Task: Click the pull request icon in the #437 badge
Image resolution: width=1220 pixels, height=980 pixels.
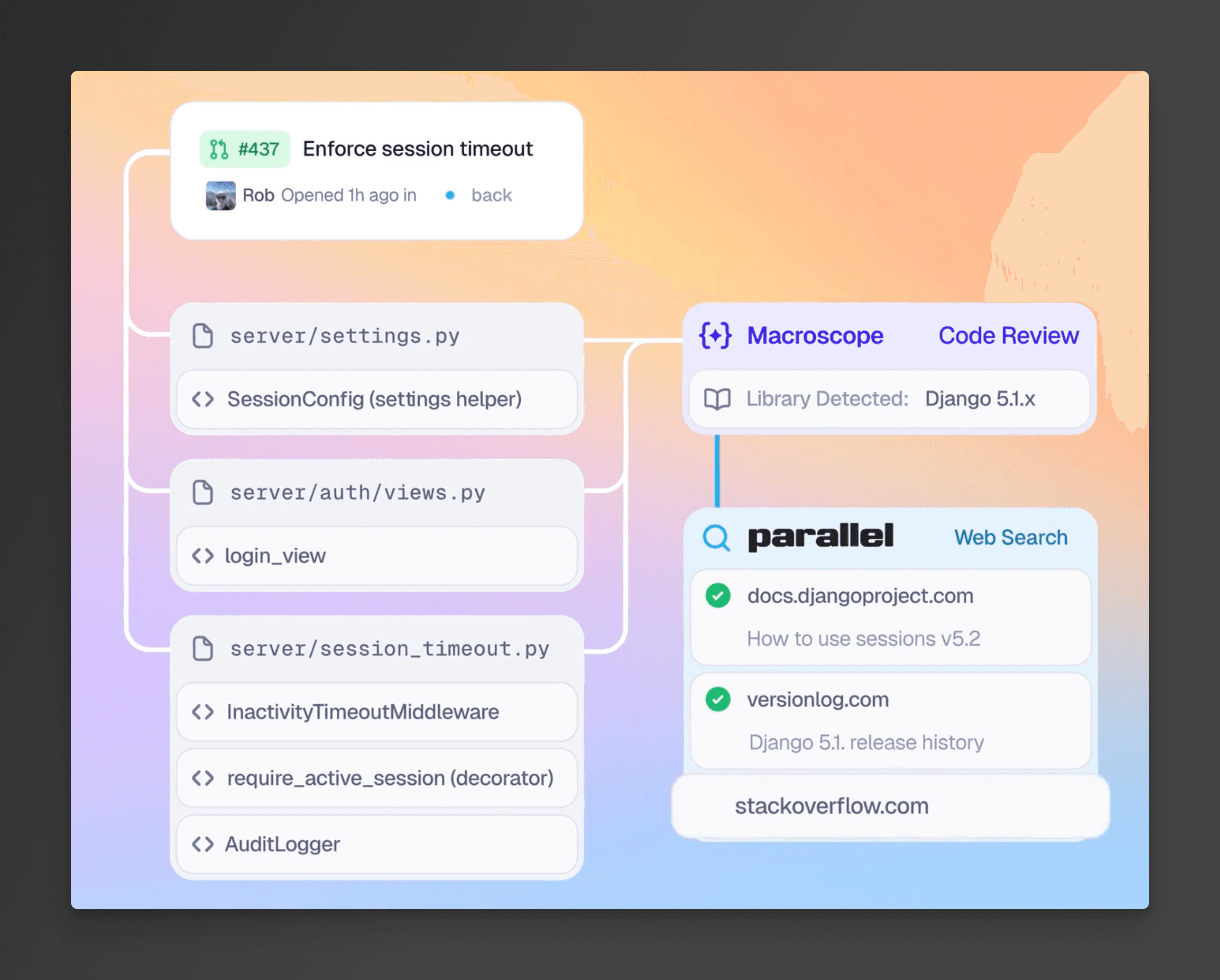Action: point(220,148)
